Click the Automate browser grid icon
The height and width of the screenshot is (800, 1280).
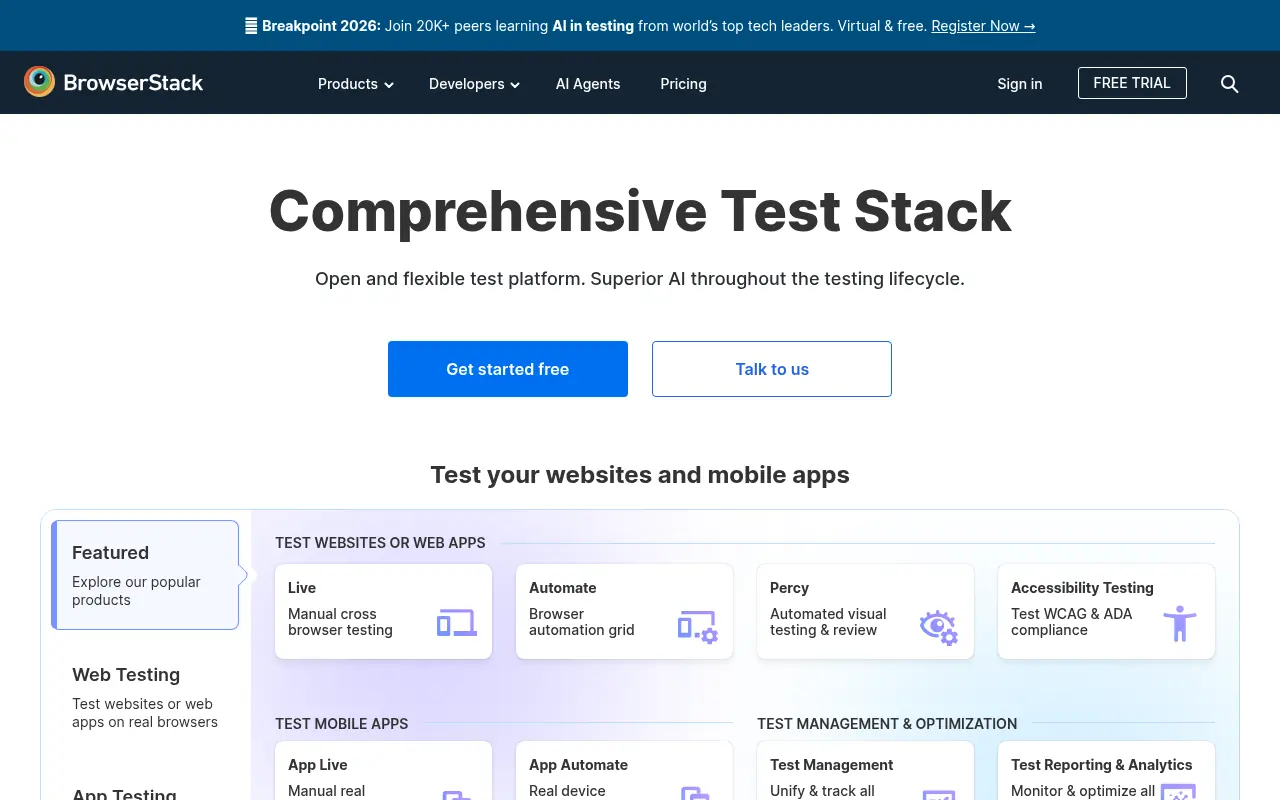pos(697,624)
